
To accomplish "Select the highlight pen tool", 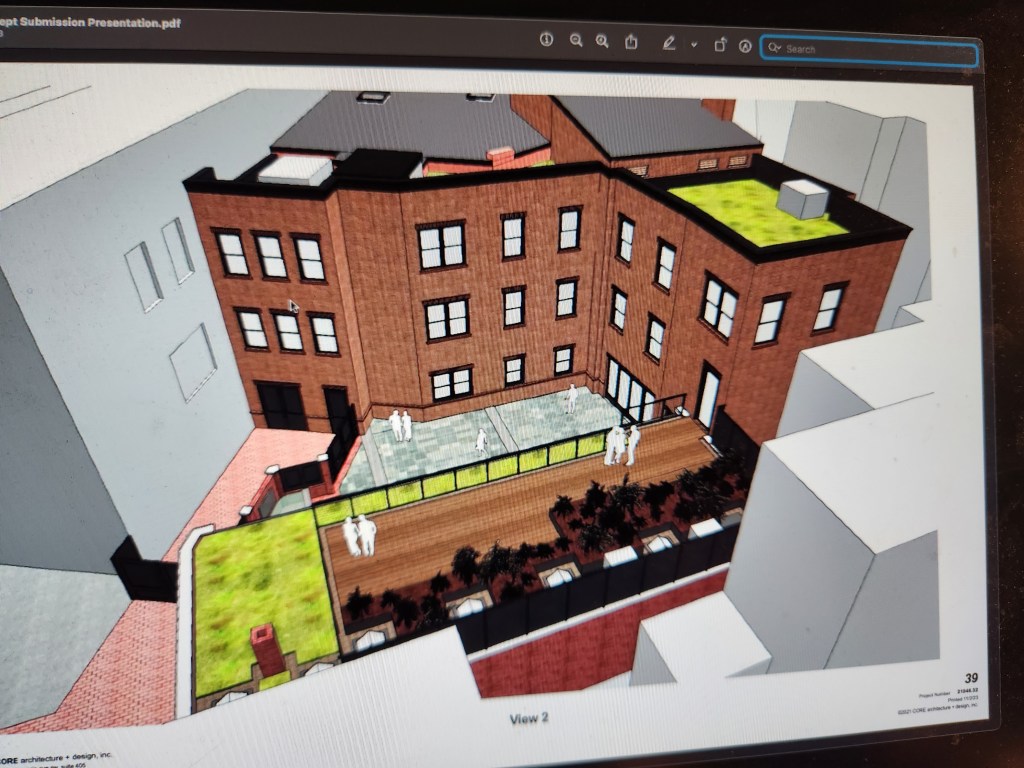I will (668, 43).
